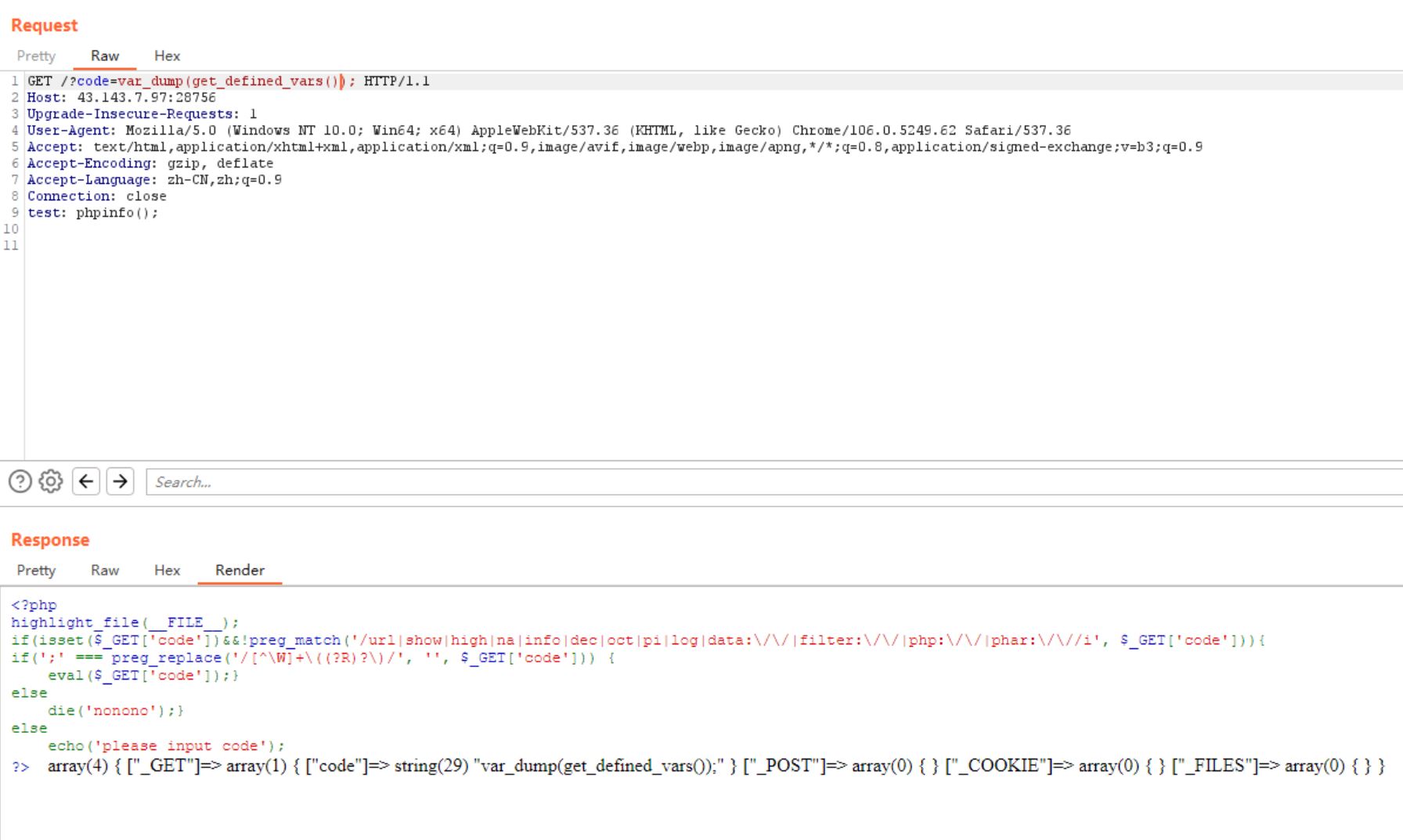Click the highlight_file(__FILE__) line in response

[x=125, y=622]
